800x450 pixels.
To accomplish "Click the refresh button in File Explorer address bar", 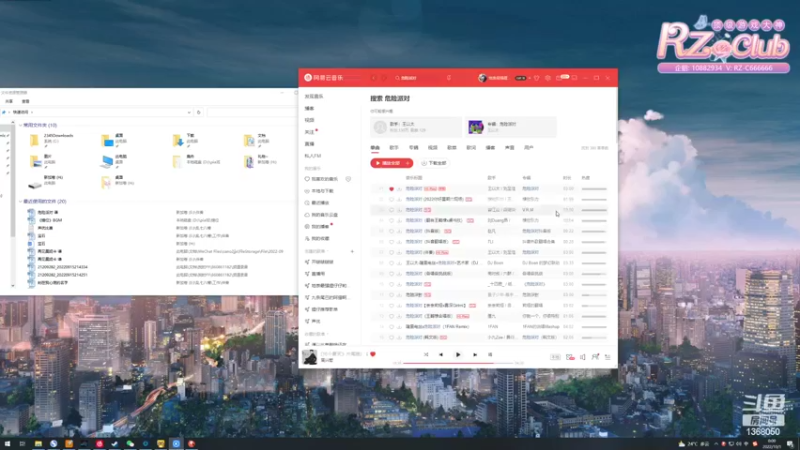I will 198,112.
